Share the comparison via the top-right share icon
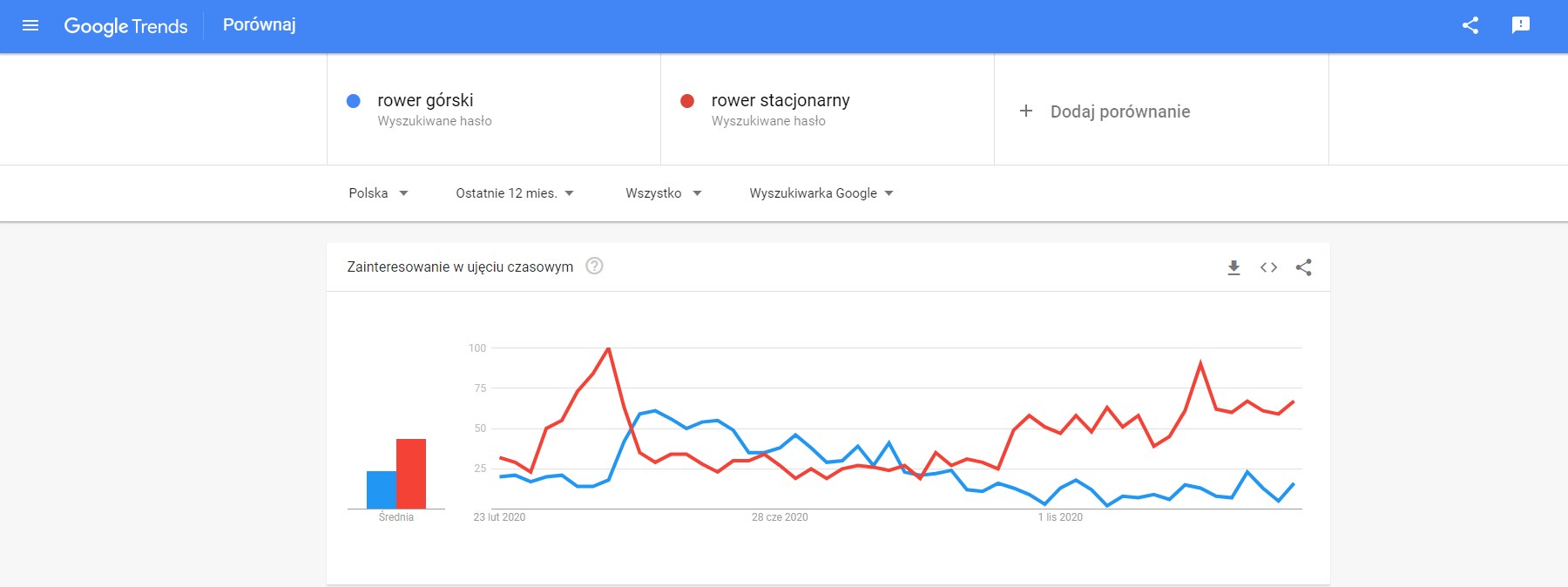This screenshot has width=1568, height=587. [x=1470, y=25]
